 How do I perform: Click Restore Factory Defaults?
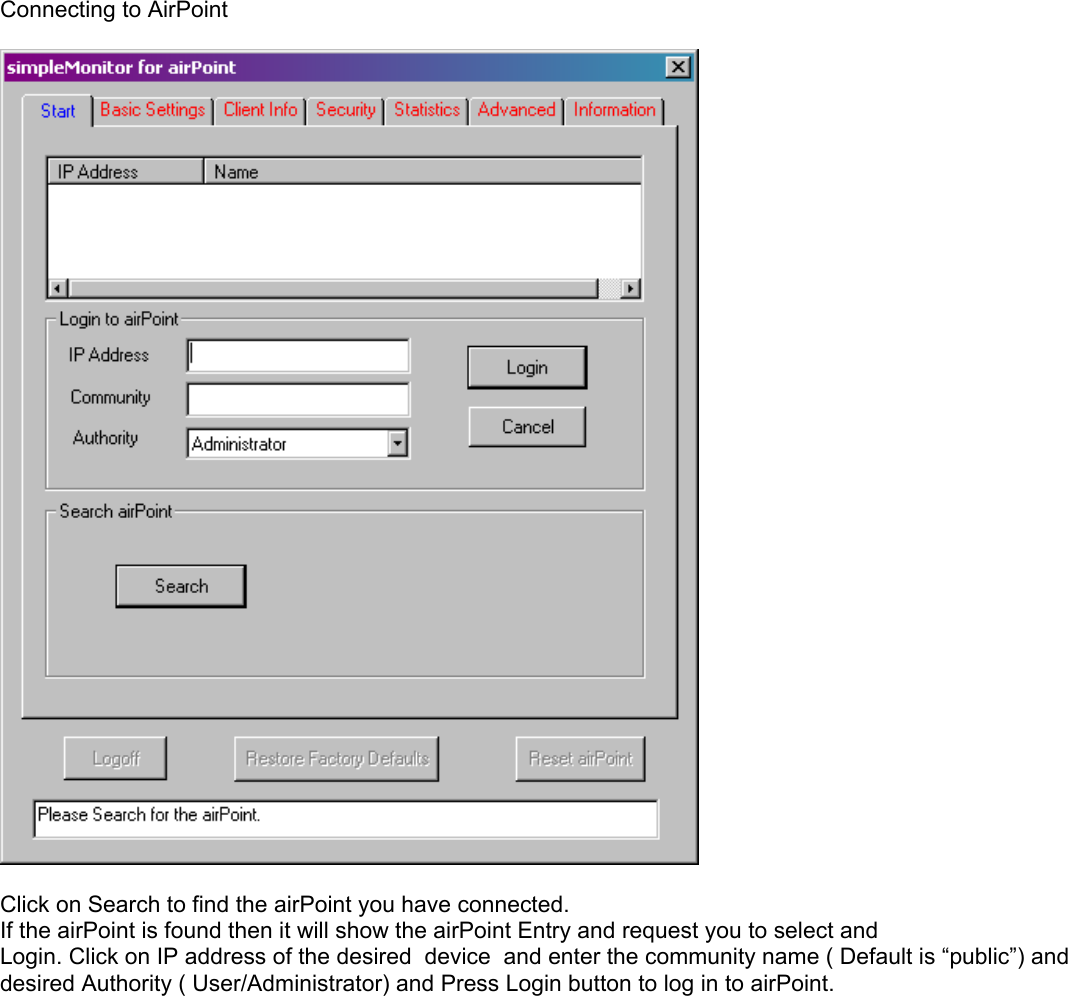pyautogui.click(x=336, y=758)
